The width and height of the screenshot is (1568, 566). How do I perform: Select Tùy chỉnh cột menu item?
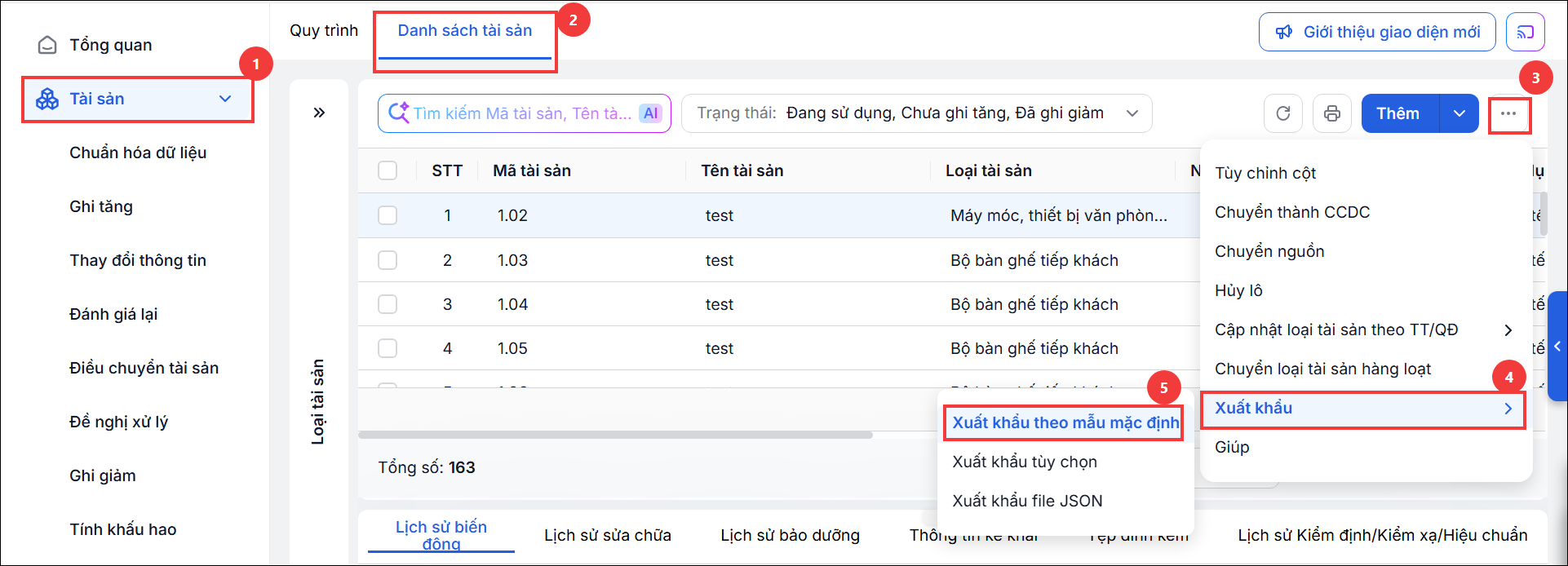click(x=1366, y=173)
